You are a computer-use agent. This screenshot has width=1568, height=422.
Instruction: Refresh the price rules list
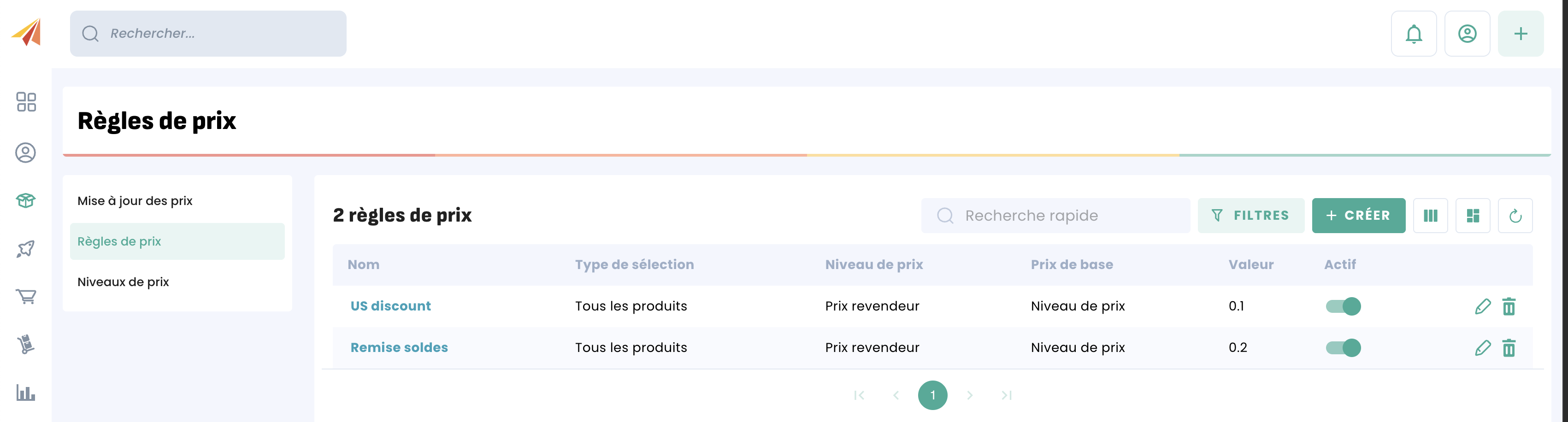point(1515,216)
